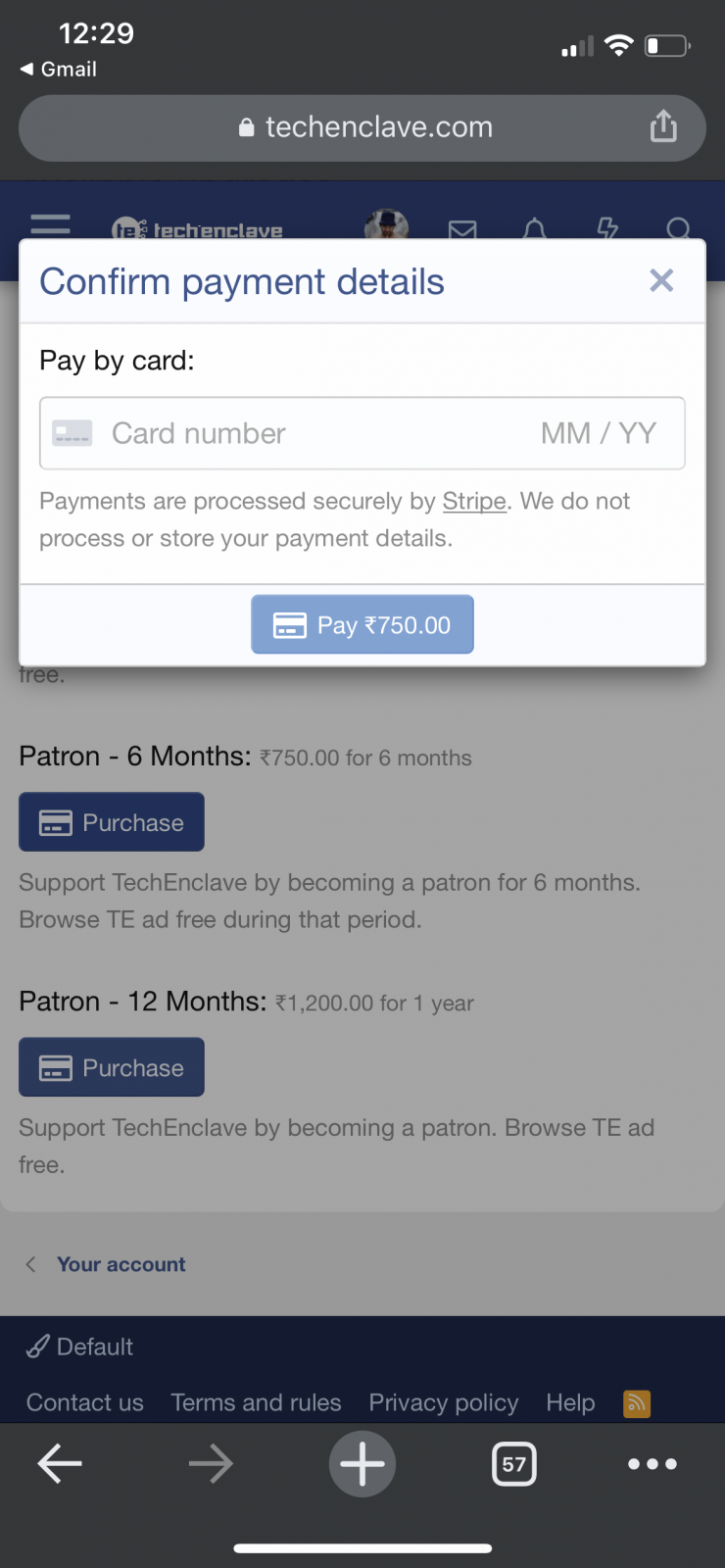Close the Confirm payment details dialog
This screenshot has width=725, height=1568.
[661, 280]
